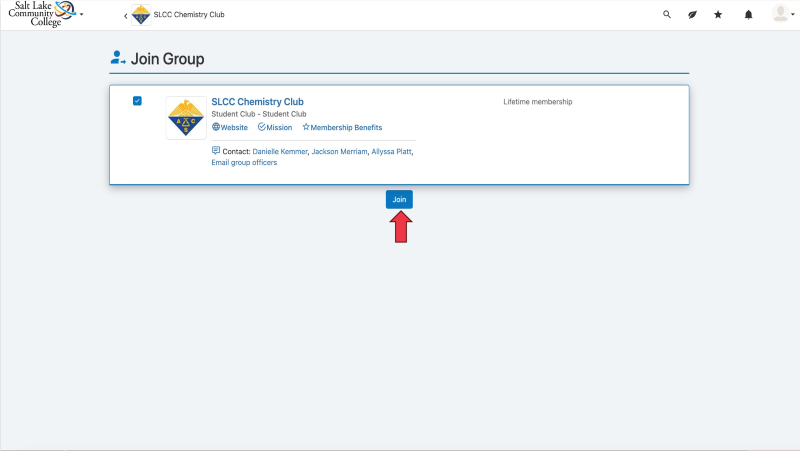The width and height of the screenshot is (800, 451).
Task: Click the Salt Lake Community College logo
Action: (40, 14)
